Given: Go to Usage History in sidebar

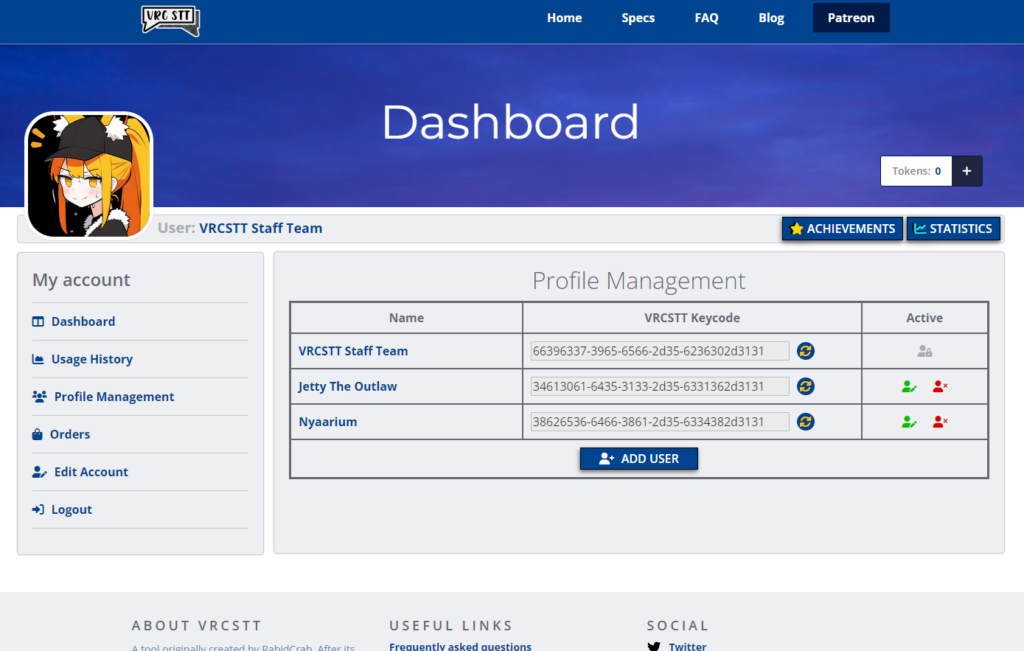Looking at the screenshot, I should click(x=91, y=359).
